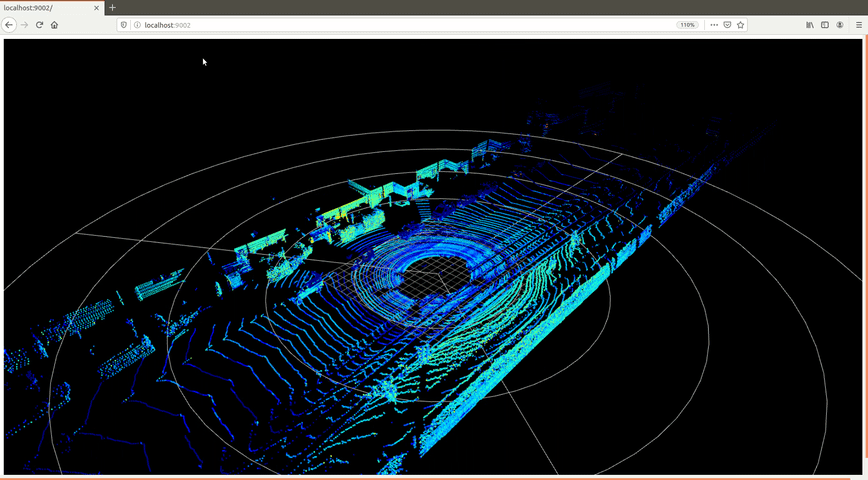Screen dimensions: 868x480
Task: Open a new browser tab
Action: (112, 8)
